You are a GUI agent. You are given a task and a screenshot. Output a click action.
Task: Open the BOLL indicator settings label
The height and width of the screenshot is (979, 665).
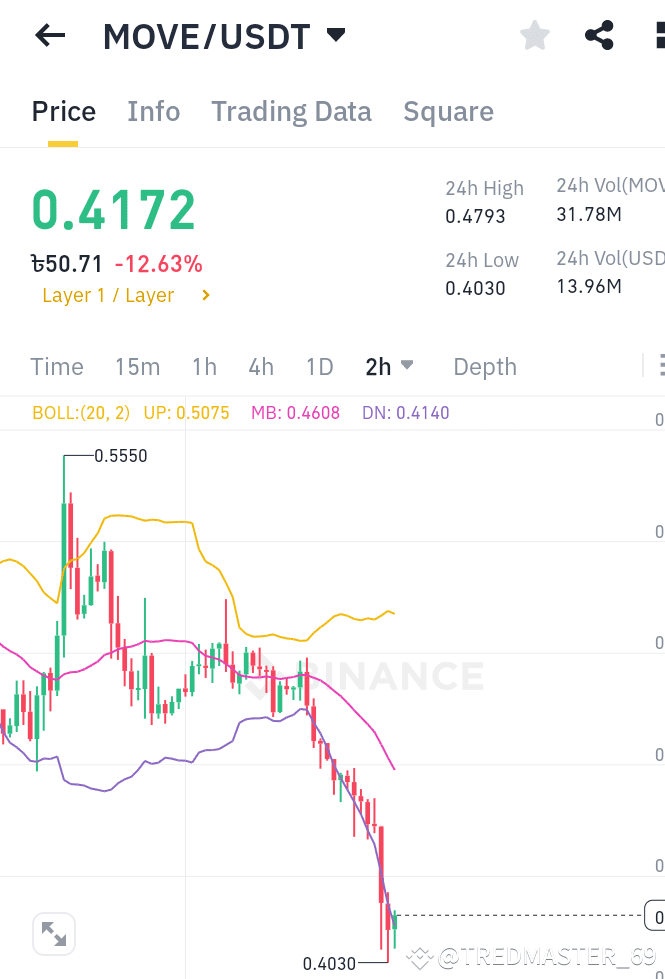[x=81, y=412]
